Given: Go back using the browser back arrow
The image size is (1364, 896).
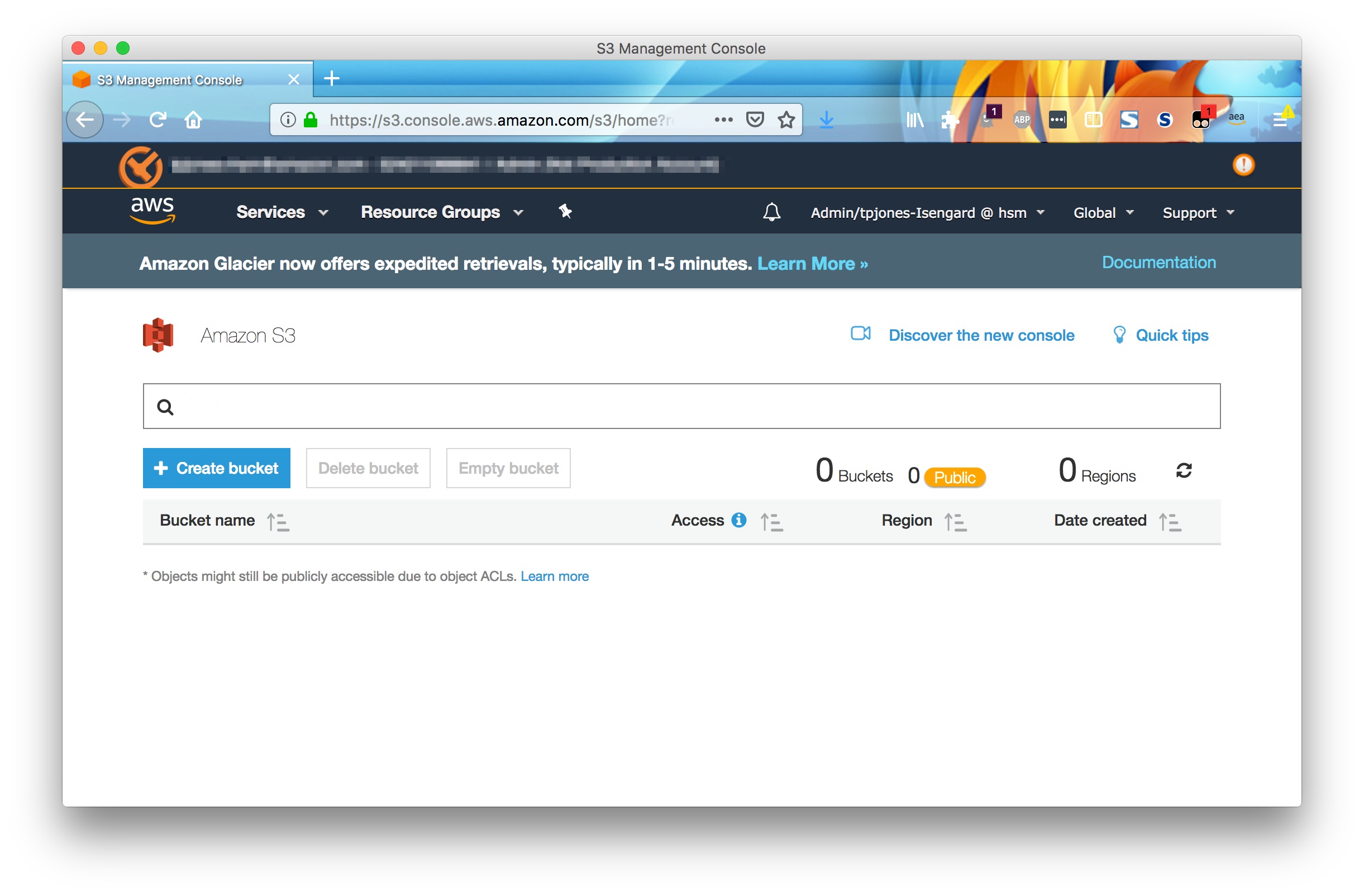Looking at the screenshot, I should (x=85, y=120).
